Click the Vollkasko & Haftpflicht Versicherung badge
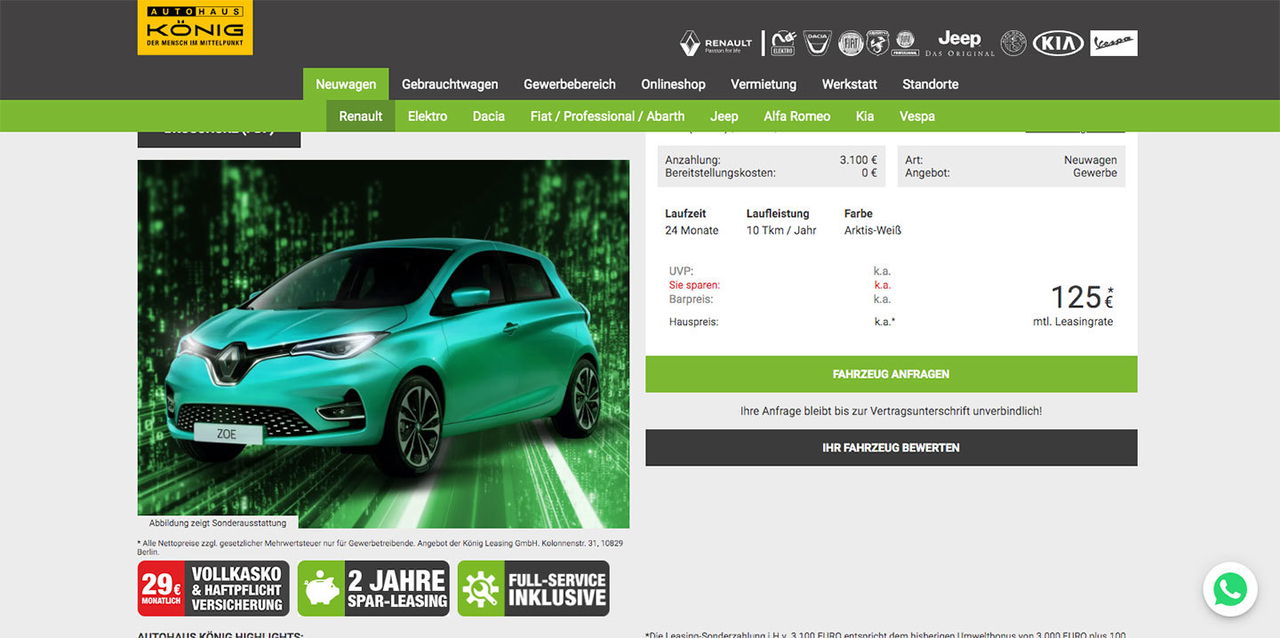The width and height of the screenshot is (1280, 638). pyautogui.click(x=214, y=588)
